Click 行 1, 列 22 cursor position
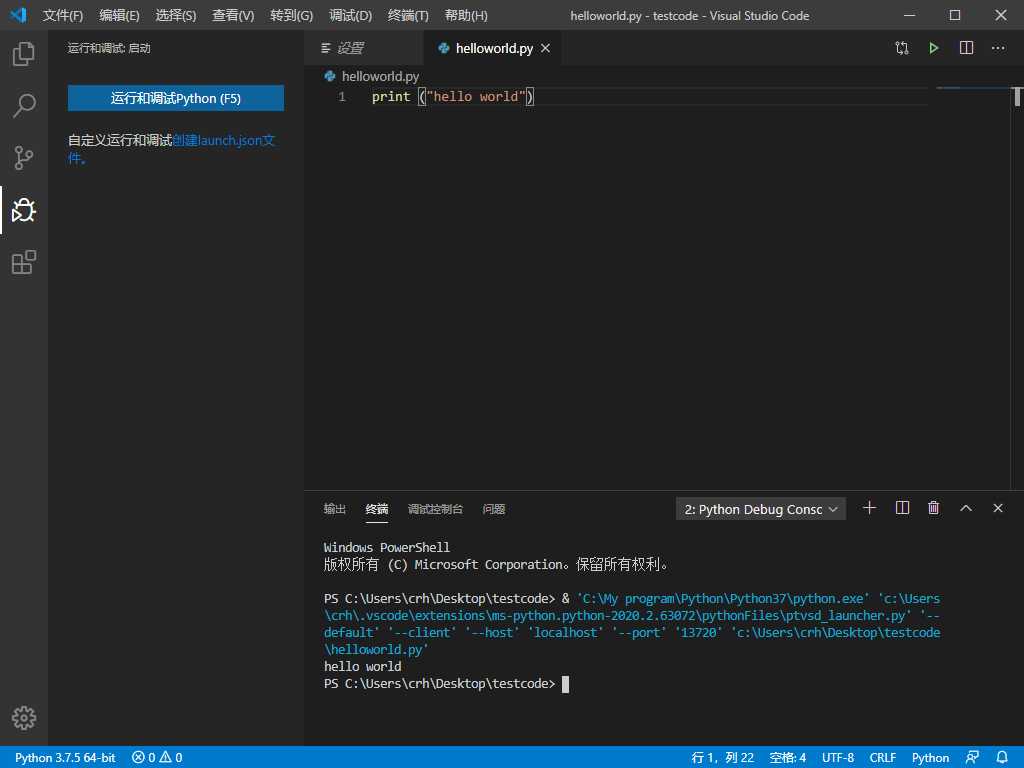The width and height of the screenshot is (1024, 768). [722, 758]
